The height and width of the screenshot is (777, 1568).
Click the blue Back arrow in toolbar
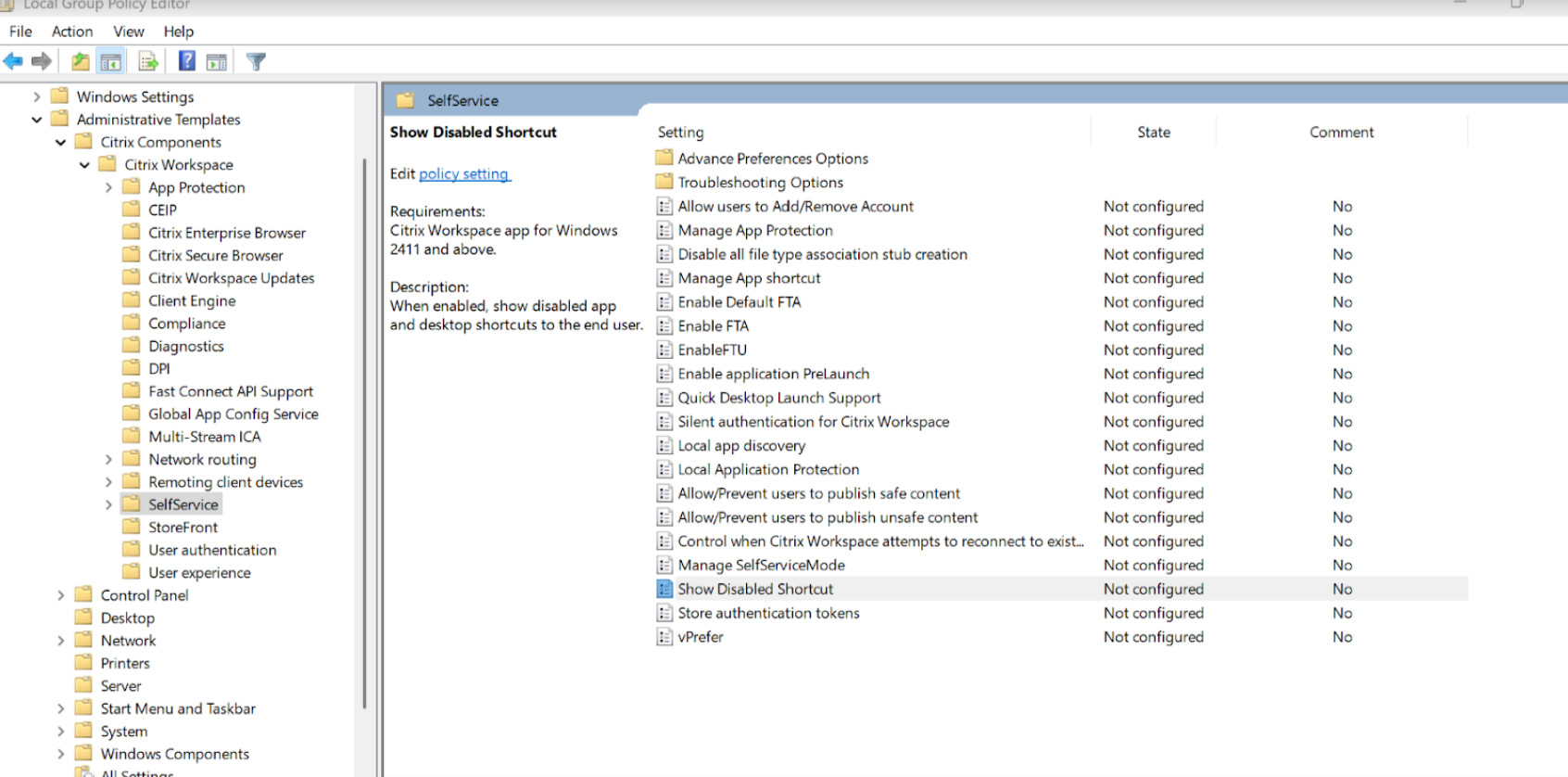(13, 62)
